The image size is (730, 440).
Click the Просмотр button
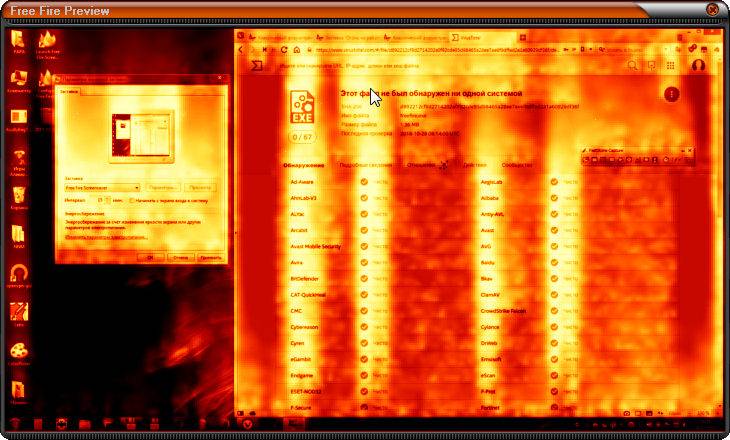[200, 188]
